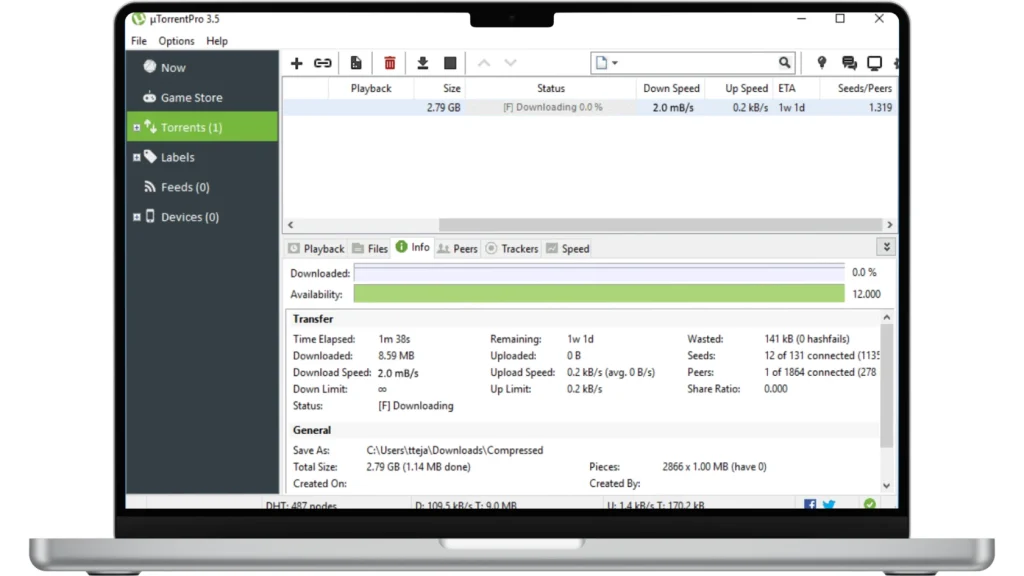Remove the torrent with the red trash icon
1024x576 pixels.
coord(390,63)
